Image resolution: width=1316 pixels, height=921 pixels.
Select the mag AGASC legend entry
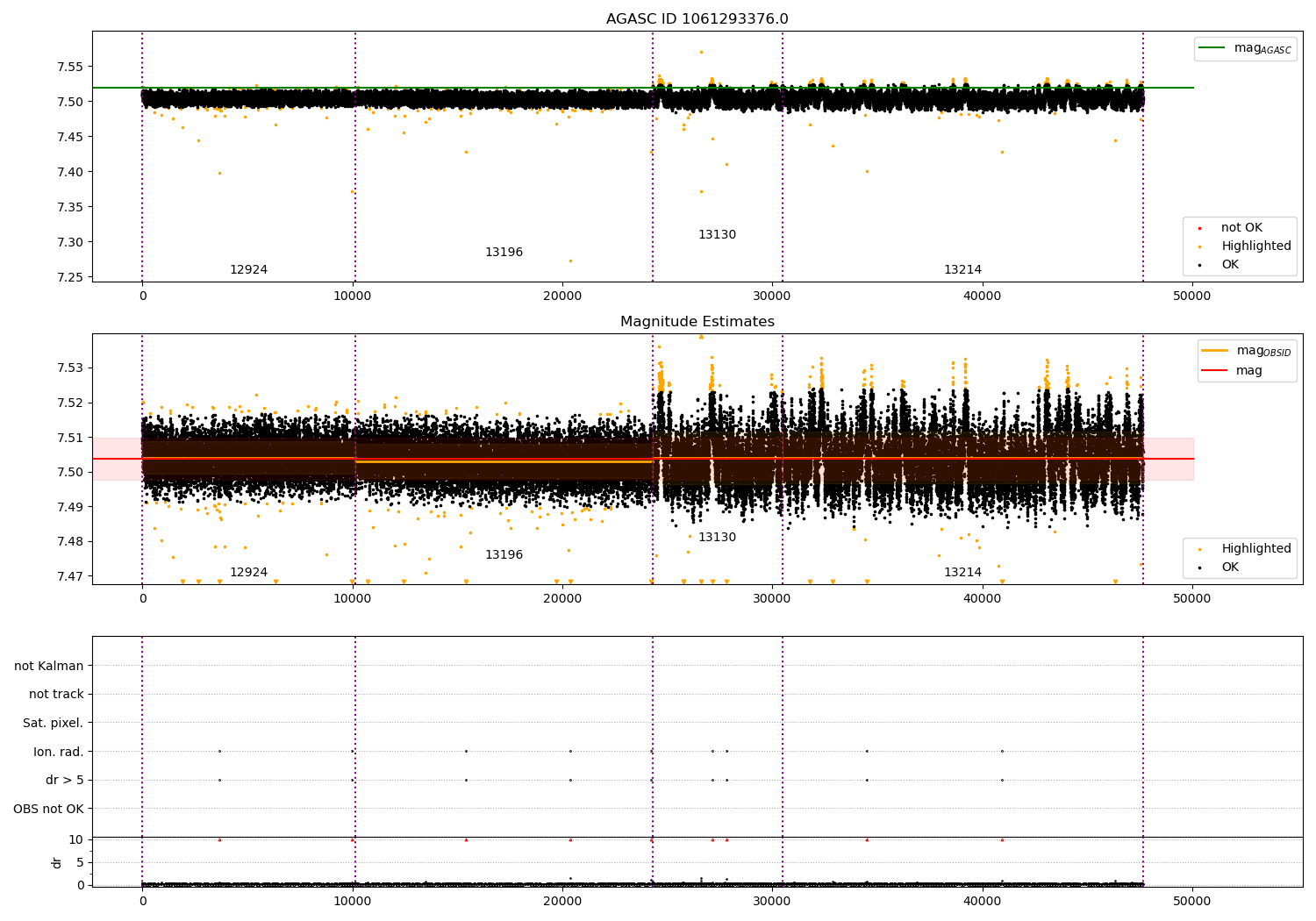pos(1245,49)
